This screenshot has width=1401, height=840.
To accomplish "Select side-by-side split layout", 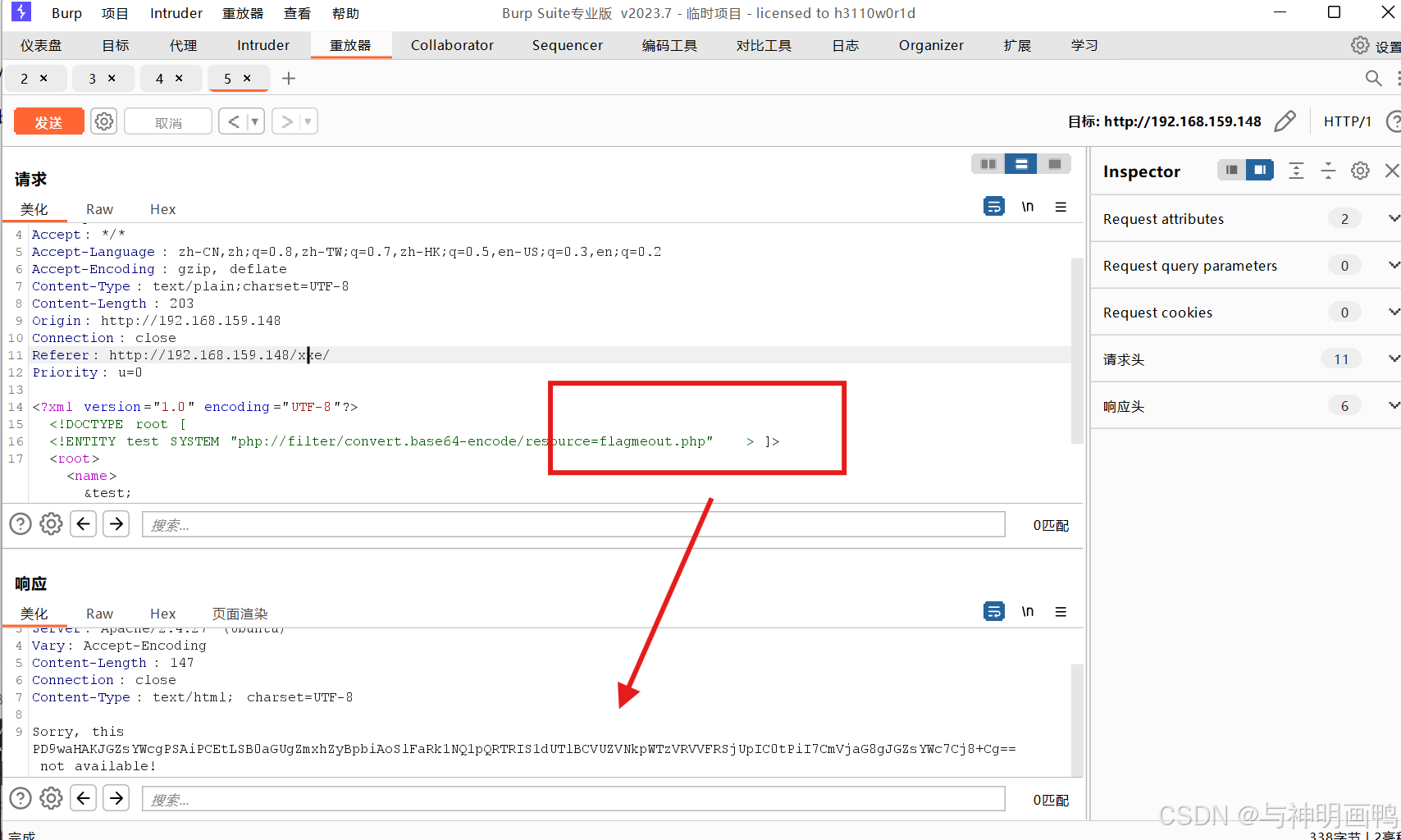I will click(988, 164).
